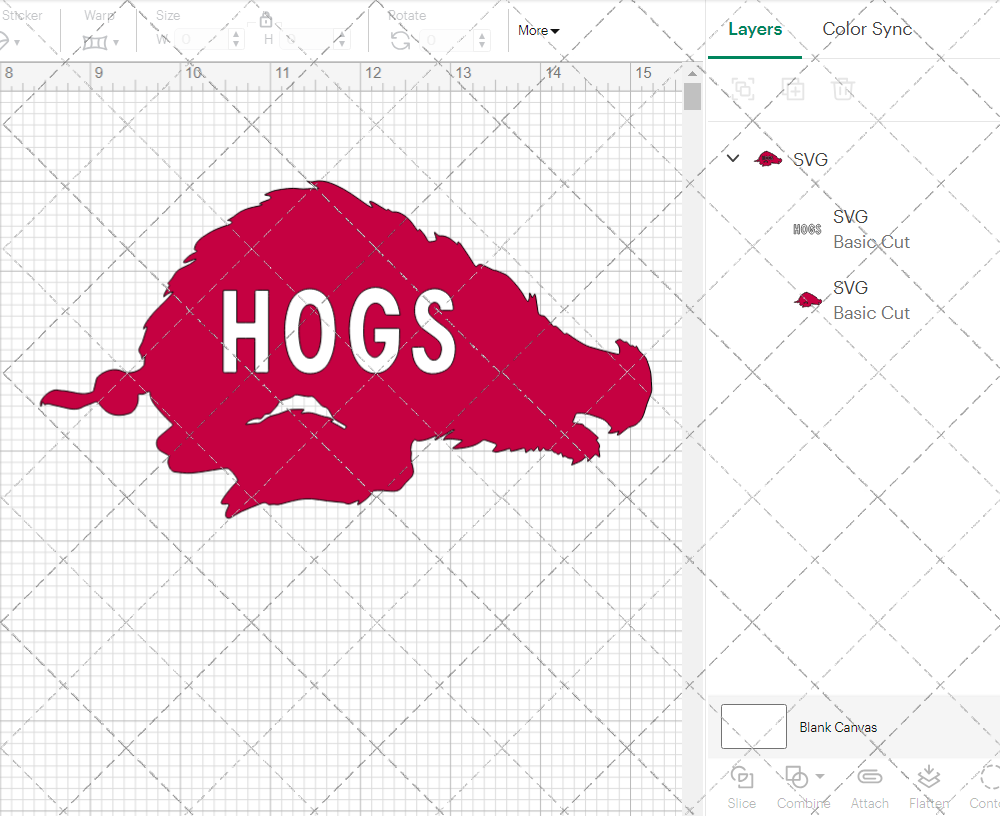Select the Layers tab
1000x816 pixels.
click(x=755, y=29)
